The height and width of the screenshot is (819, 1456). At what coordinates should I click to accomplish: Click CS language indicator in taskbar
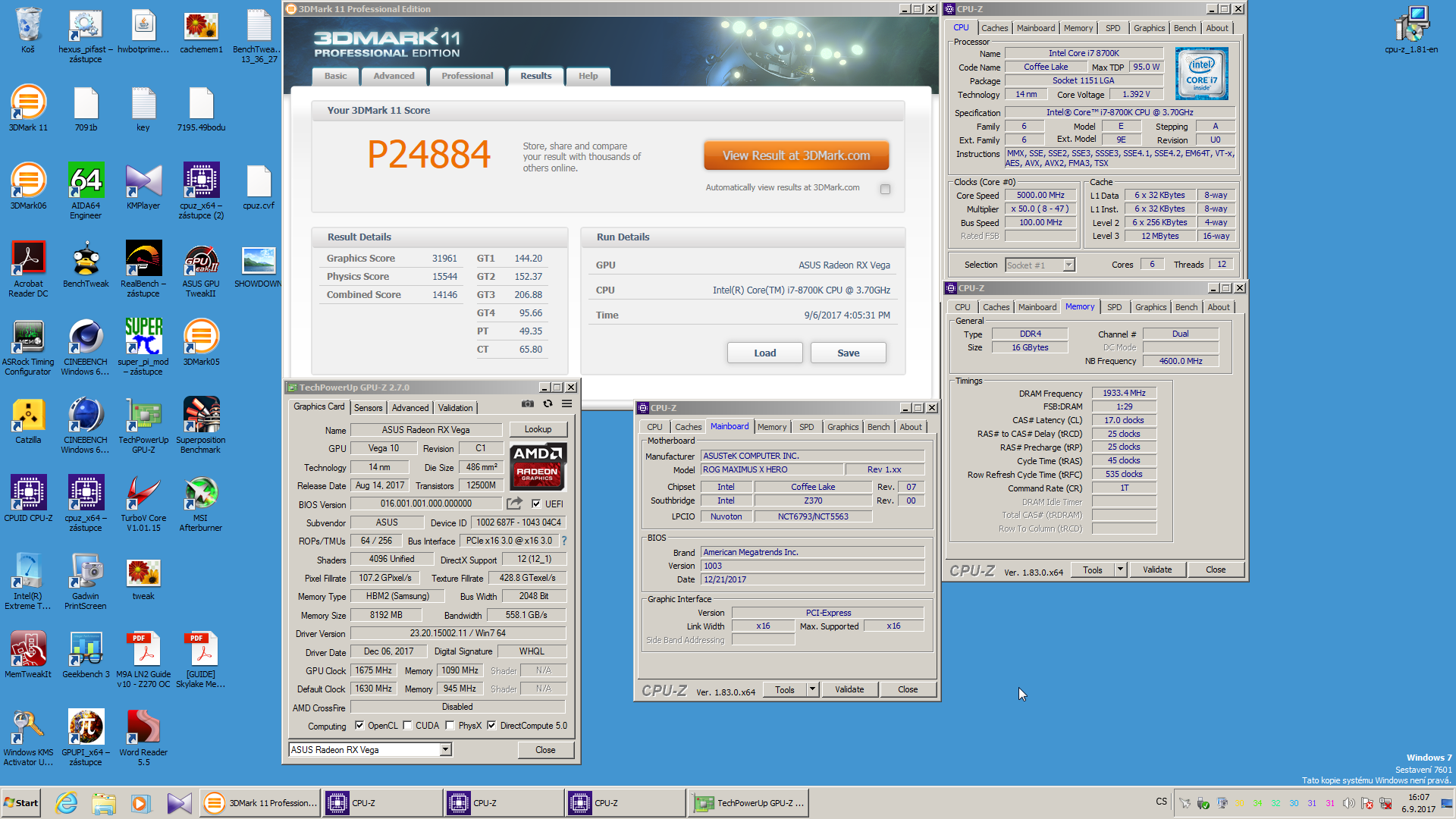click(1161, 802)
